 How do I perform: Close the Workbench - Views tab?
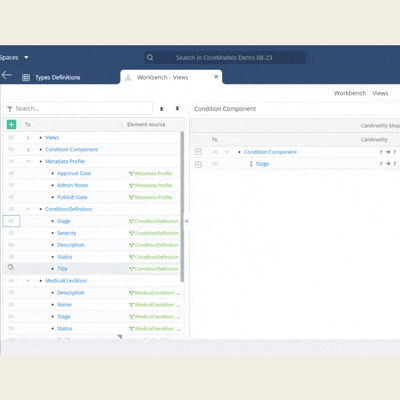point(216,77)
